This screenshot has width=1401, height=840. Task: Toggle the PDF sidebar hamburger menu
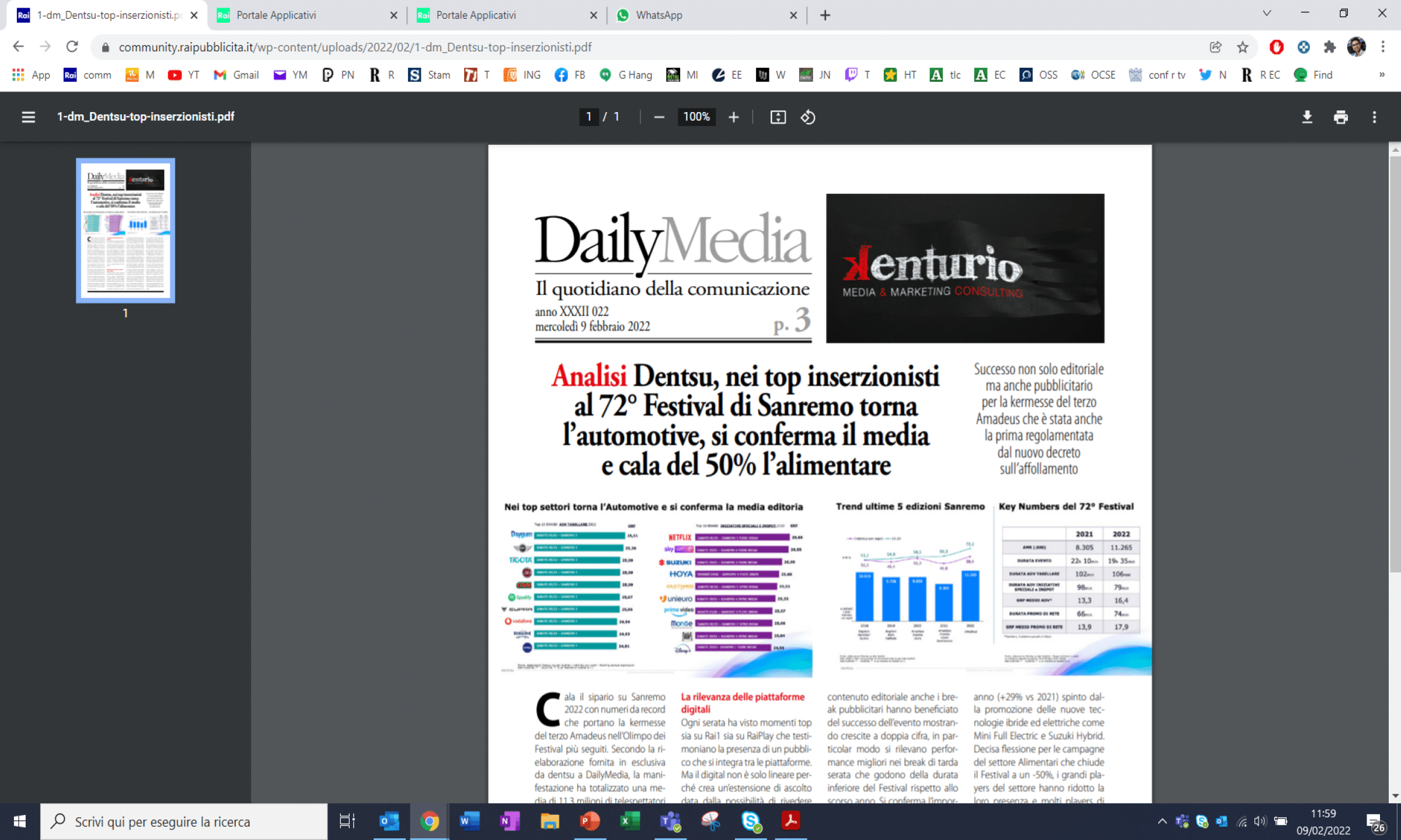(28, 117)
